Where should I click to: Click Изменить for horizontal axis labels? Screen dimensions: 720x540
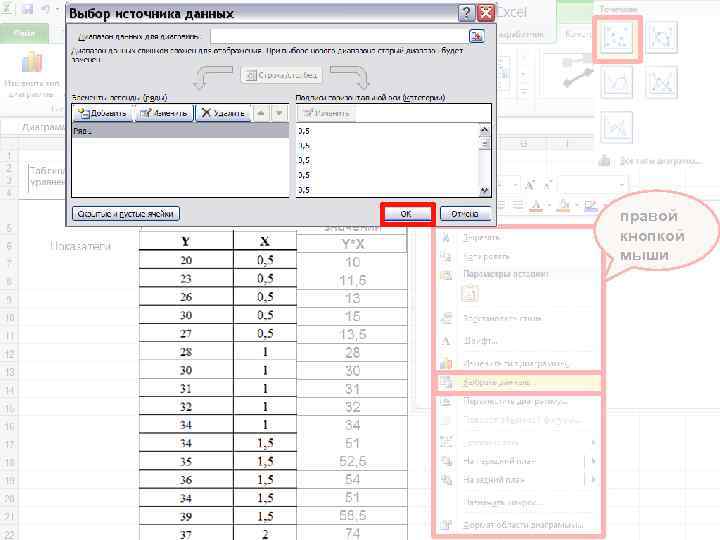click(x=326, y=113)
